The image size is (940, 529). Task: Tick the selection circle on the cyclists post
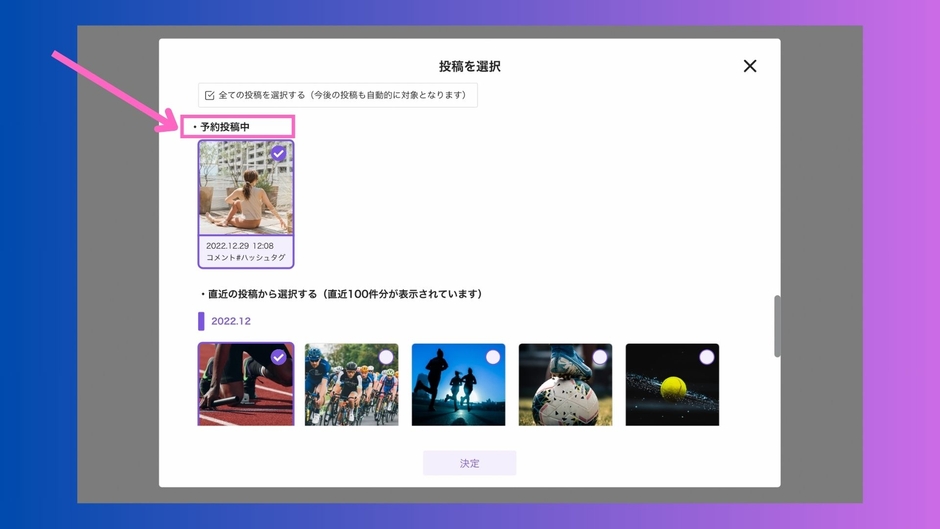pyautogui.click(x=385, y=357)
